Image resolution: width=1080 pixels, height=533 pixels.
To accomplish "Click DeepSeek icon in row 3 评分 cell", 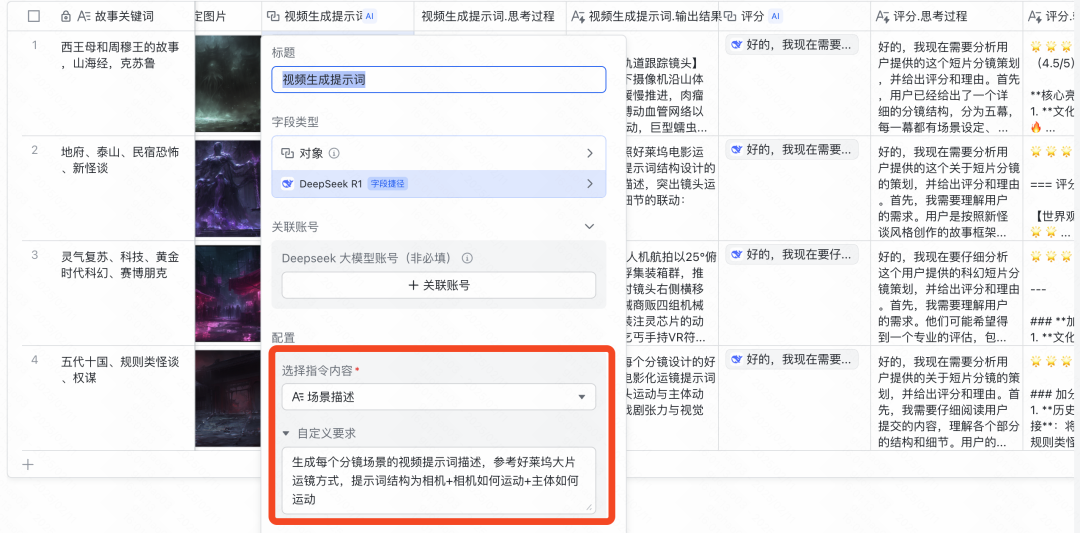I will click(737, 254).
